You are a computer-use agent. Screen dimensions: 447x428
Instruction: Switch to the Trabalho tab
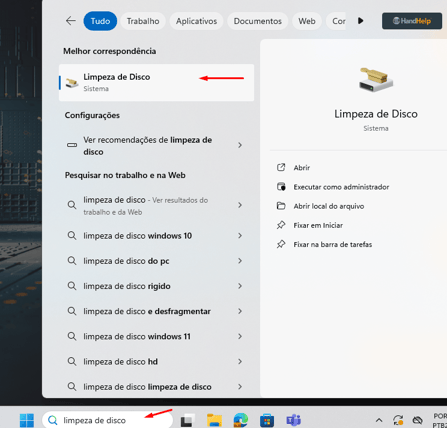click(x=143, y=21)
